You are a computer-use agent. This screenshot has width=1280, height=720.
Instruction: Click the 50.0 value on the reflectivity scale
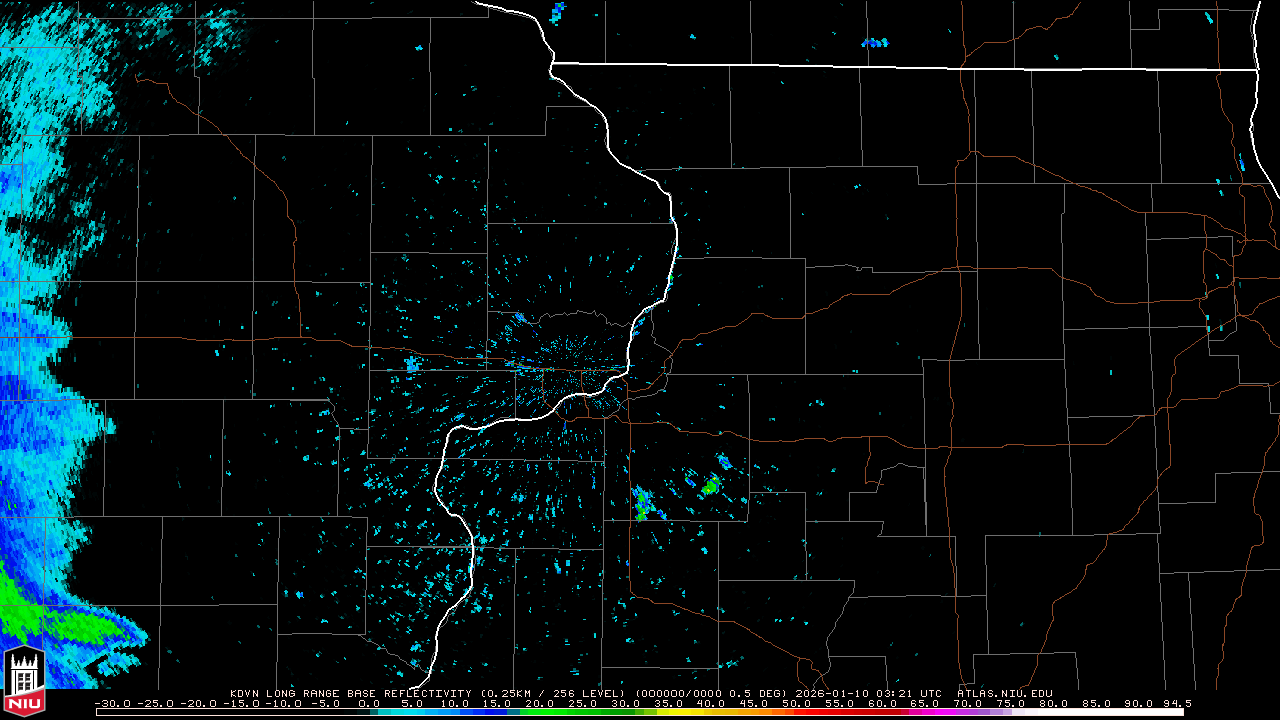(x=795, y=703)
